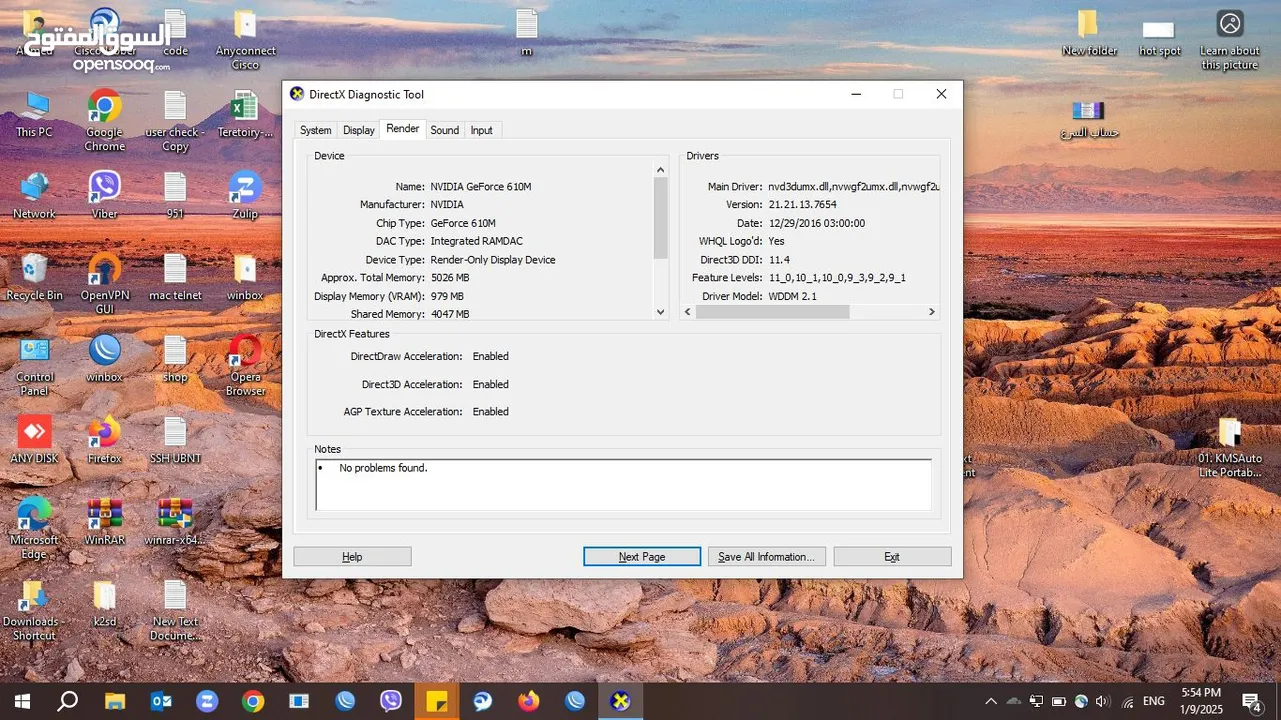Open the Windows Start menu

click(21, 701)
